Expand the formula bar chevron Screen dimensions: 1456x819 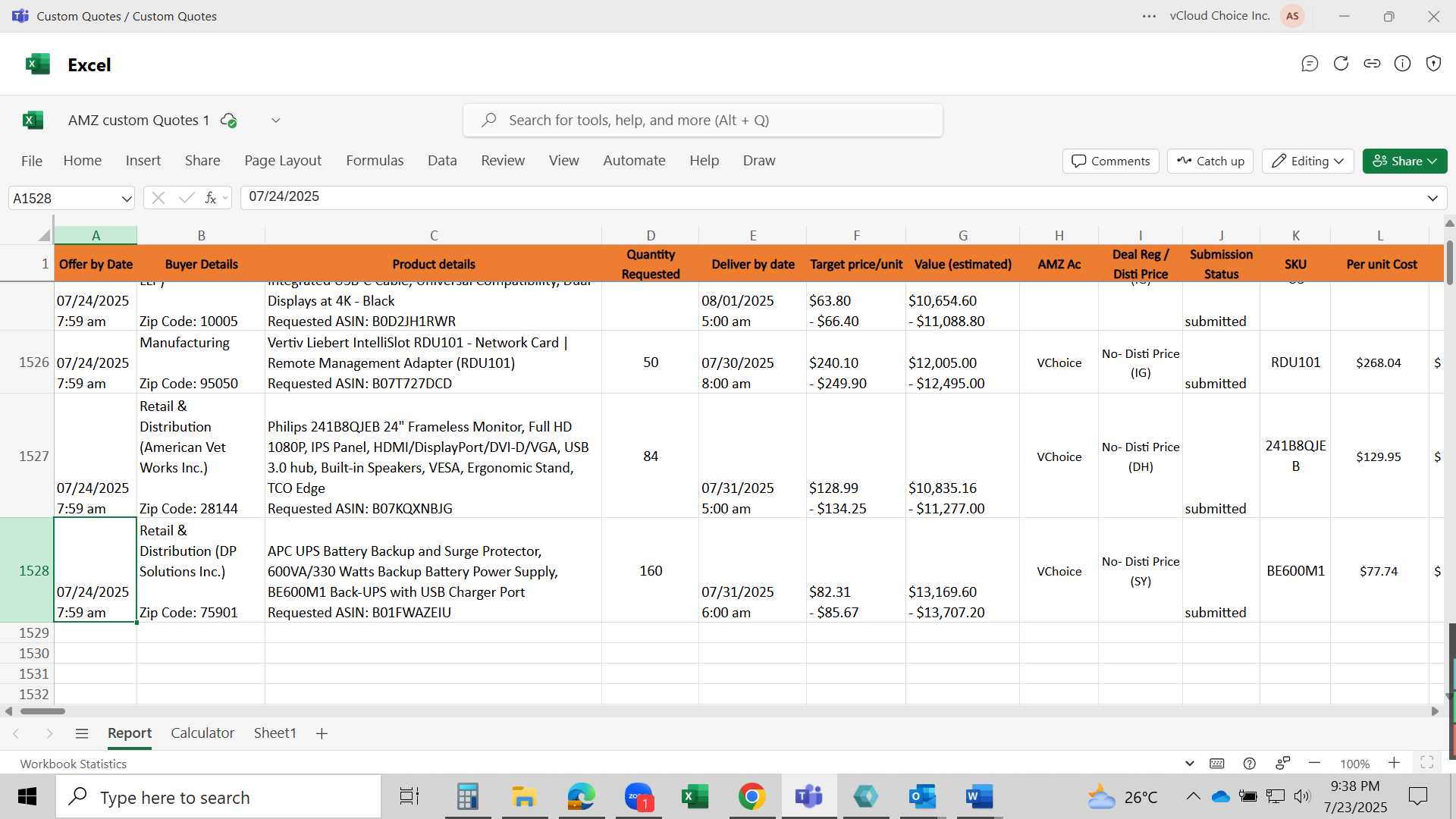[x=1432, y=199]
